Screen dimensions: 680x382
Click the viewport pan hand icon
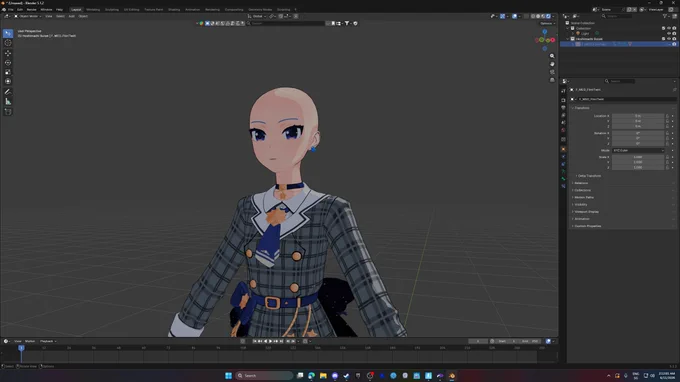[x=552, y=64]
